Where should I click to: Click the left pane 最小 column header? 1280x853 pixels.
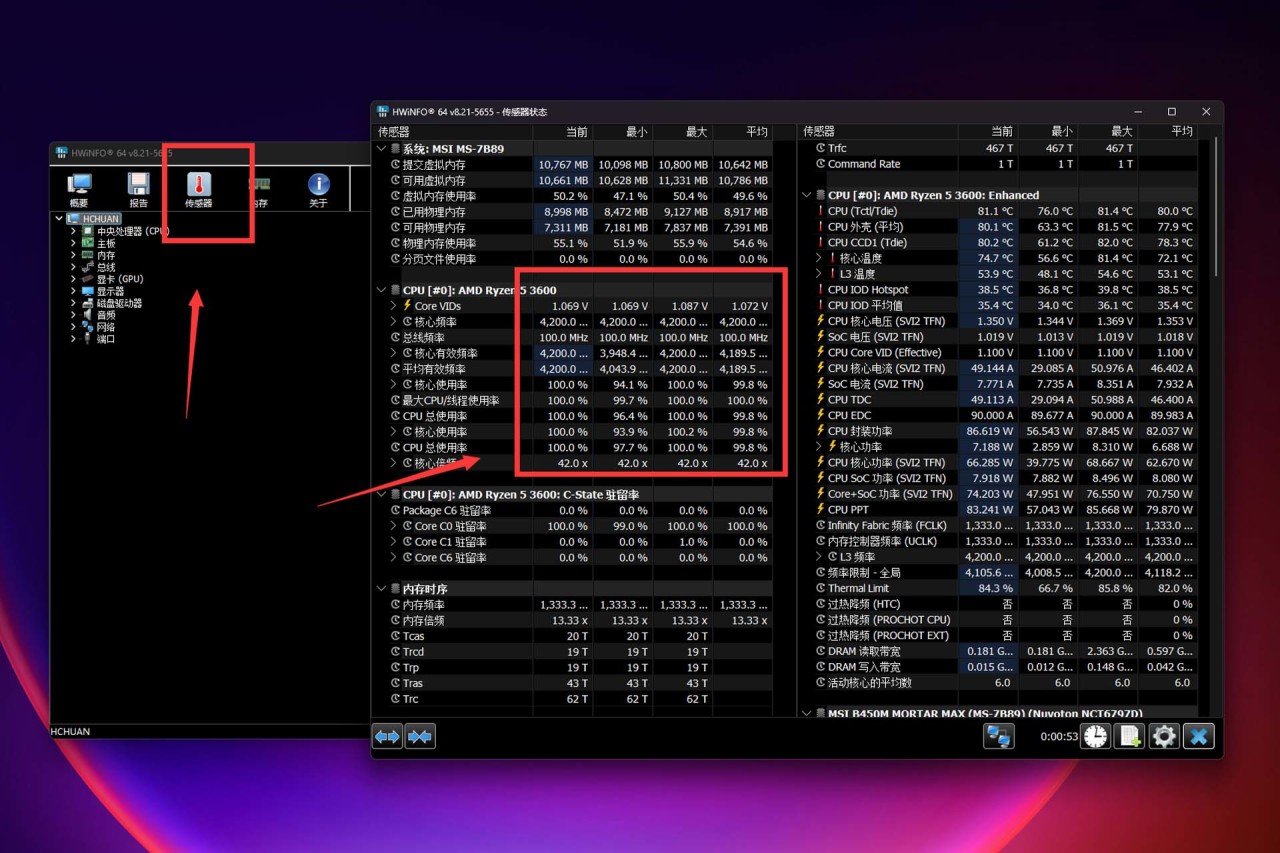[x=623, y=132]
